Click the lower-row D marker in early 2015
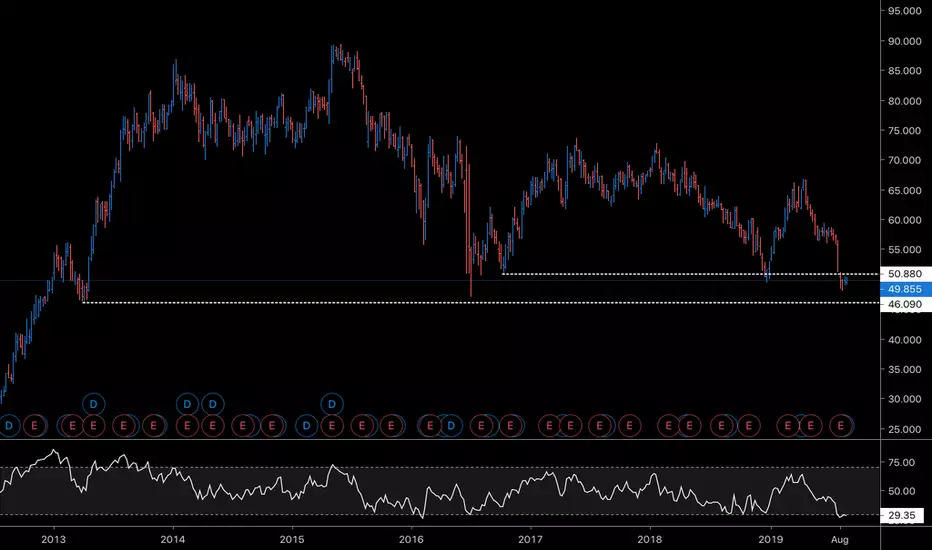This screenshot has height=550, width=932. [307, 426]
